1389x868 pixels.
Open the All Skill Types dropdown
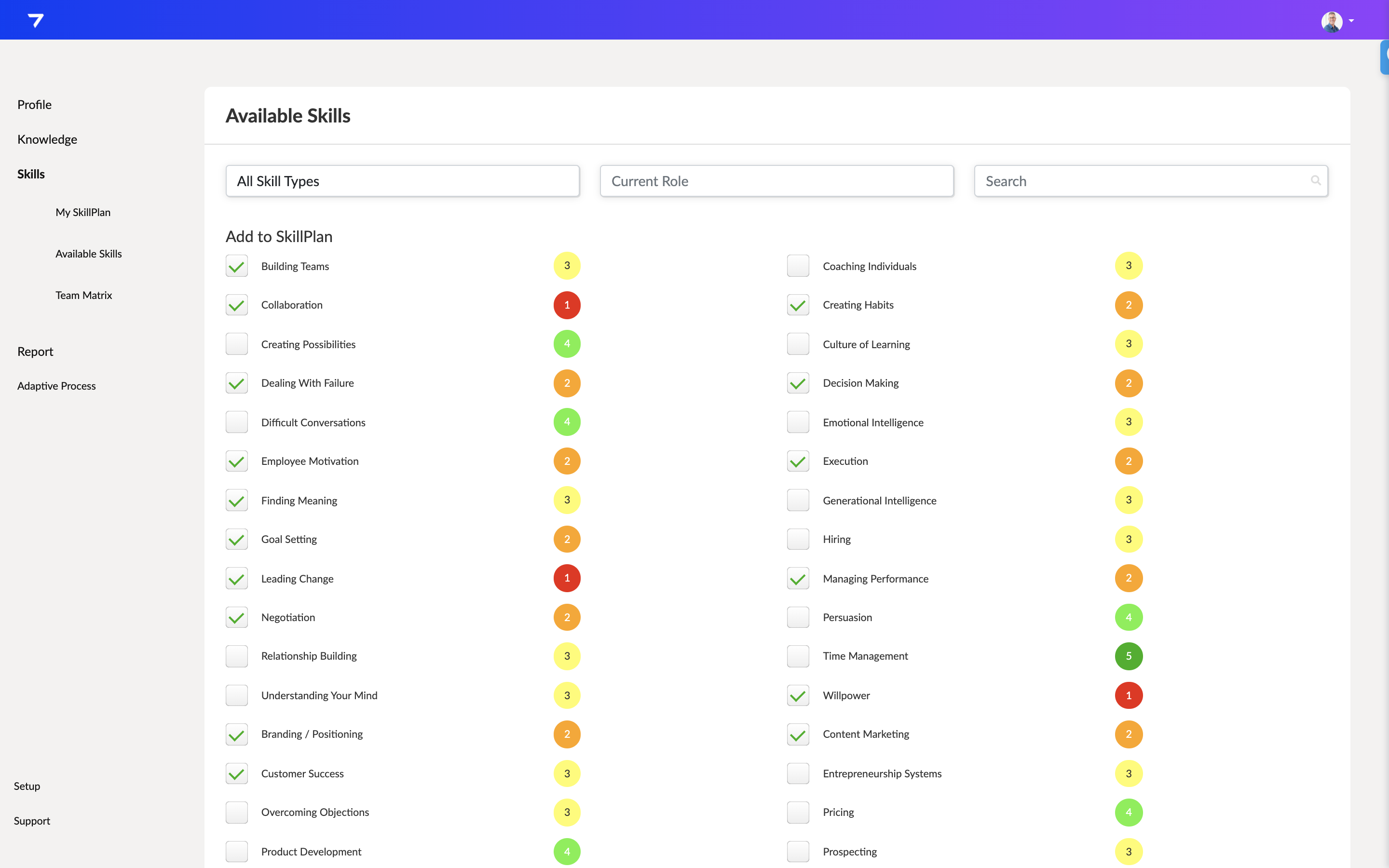402,181
